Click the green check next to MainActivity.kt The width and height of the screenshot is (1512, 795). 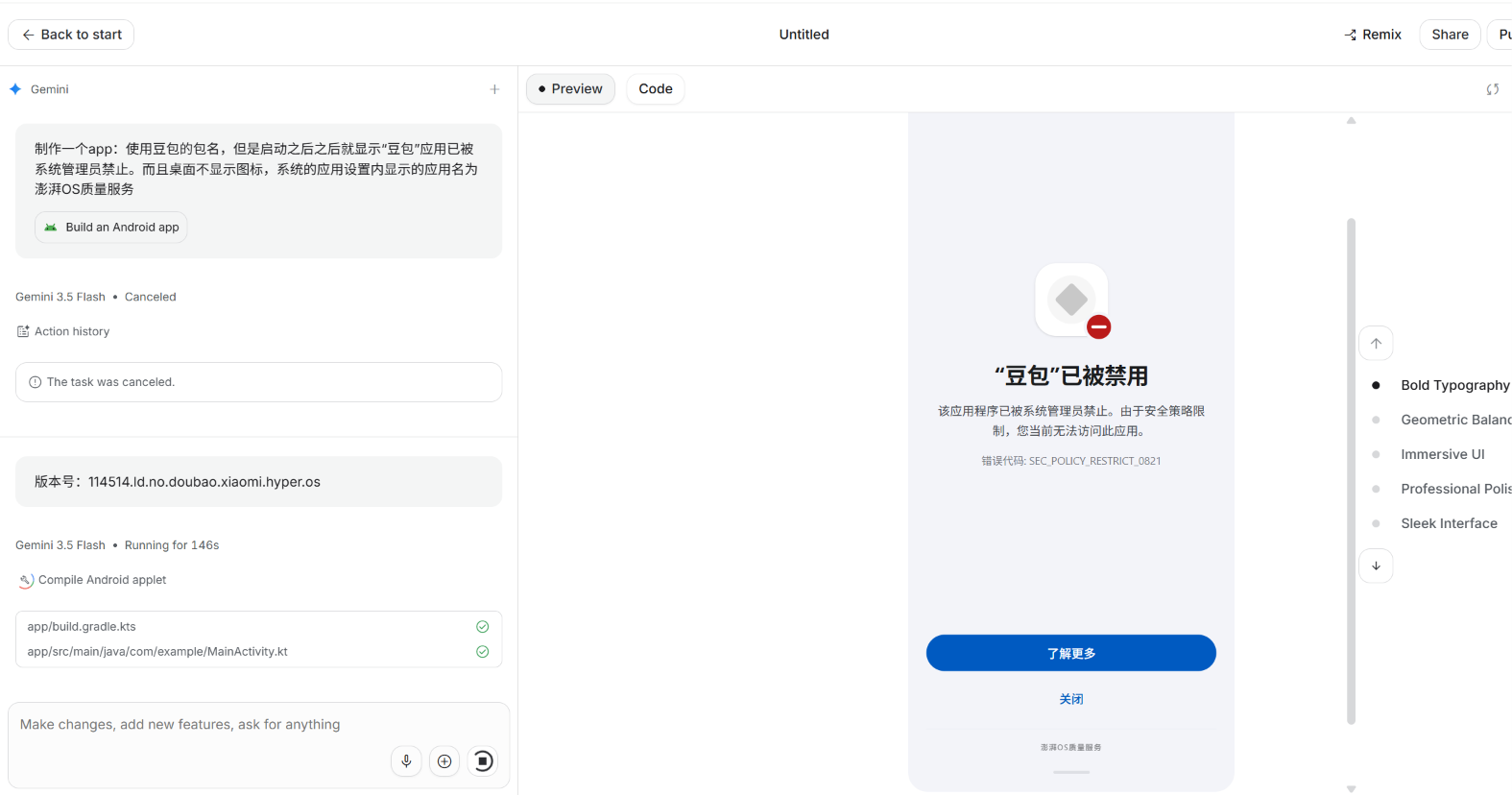482,652
